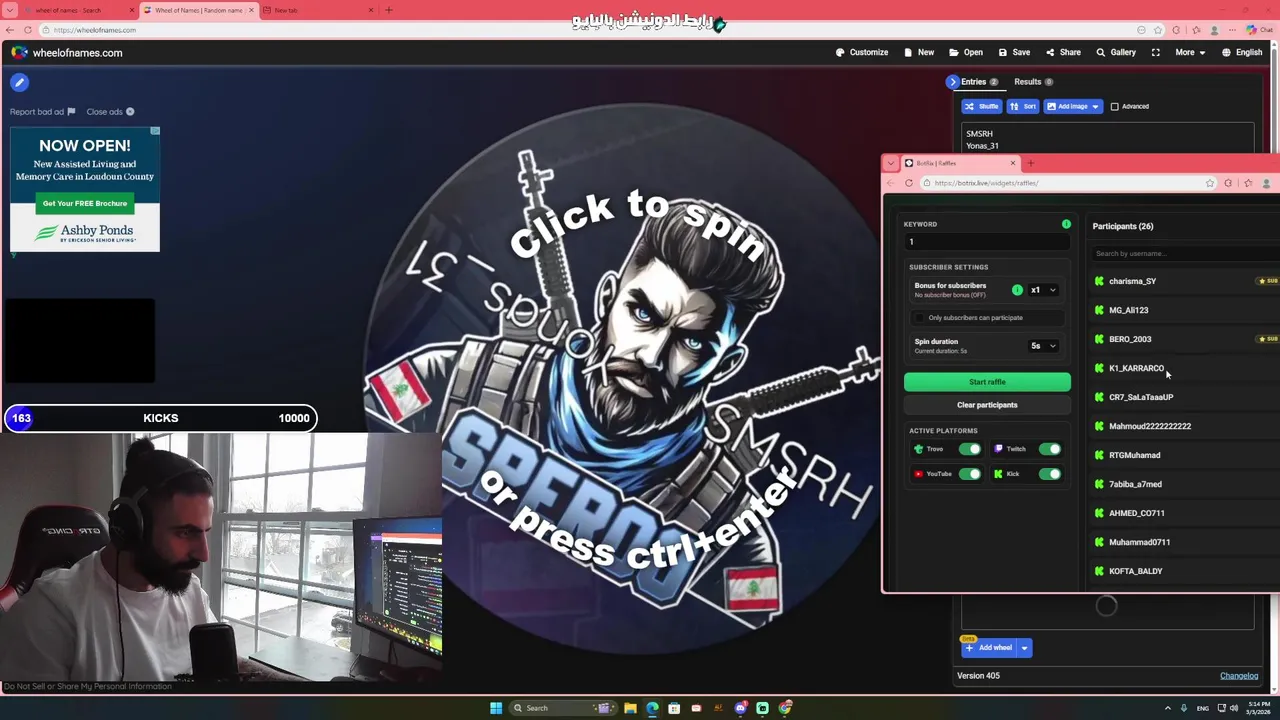Select participant 7abiba_a7med
This screenshot has height=720, width=1280.
(x=1135, y=484)
